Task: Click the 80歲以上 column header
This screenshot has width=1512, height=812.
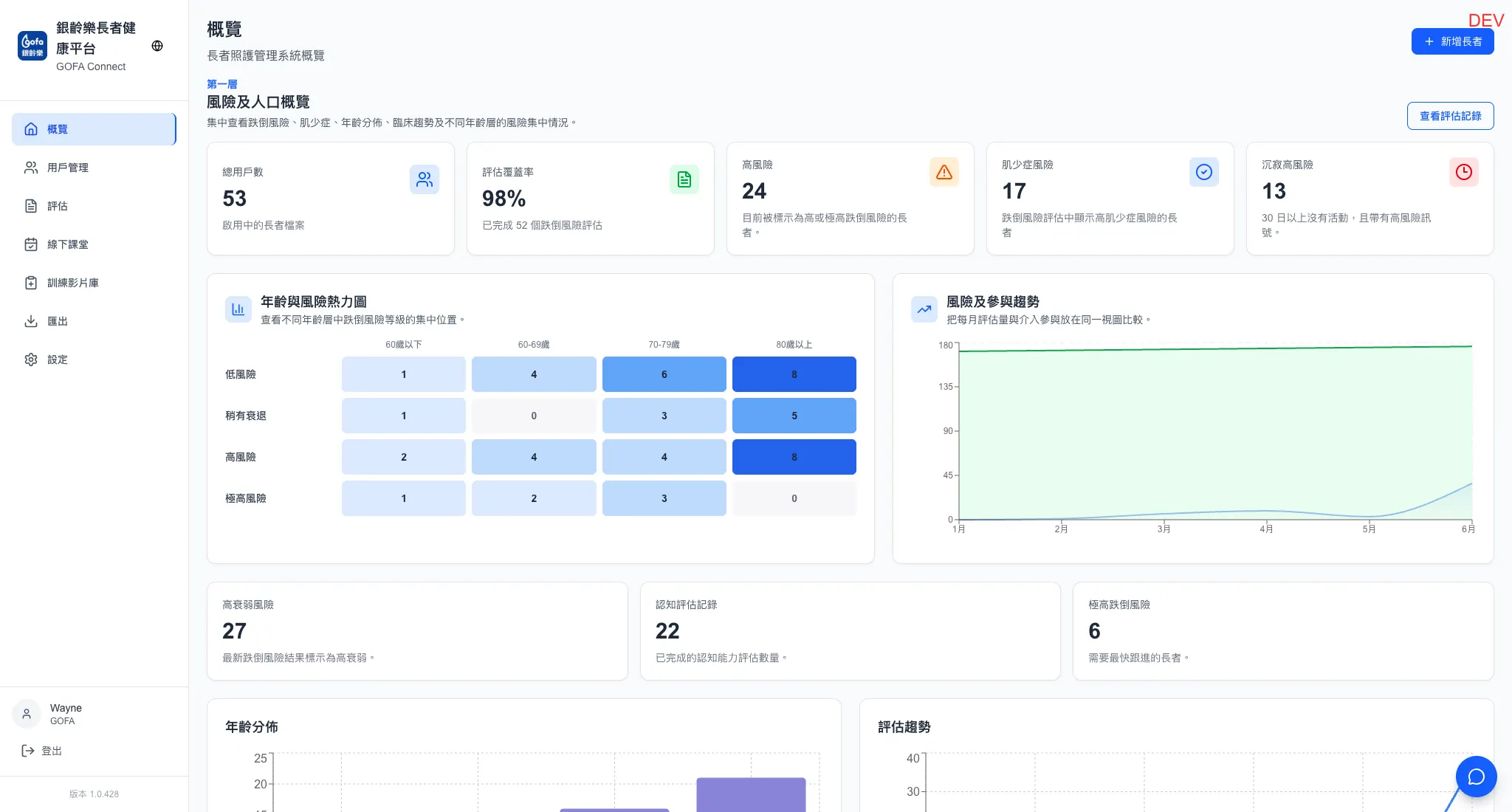Action: (x=794, y=345)
